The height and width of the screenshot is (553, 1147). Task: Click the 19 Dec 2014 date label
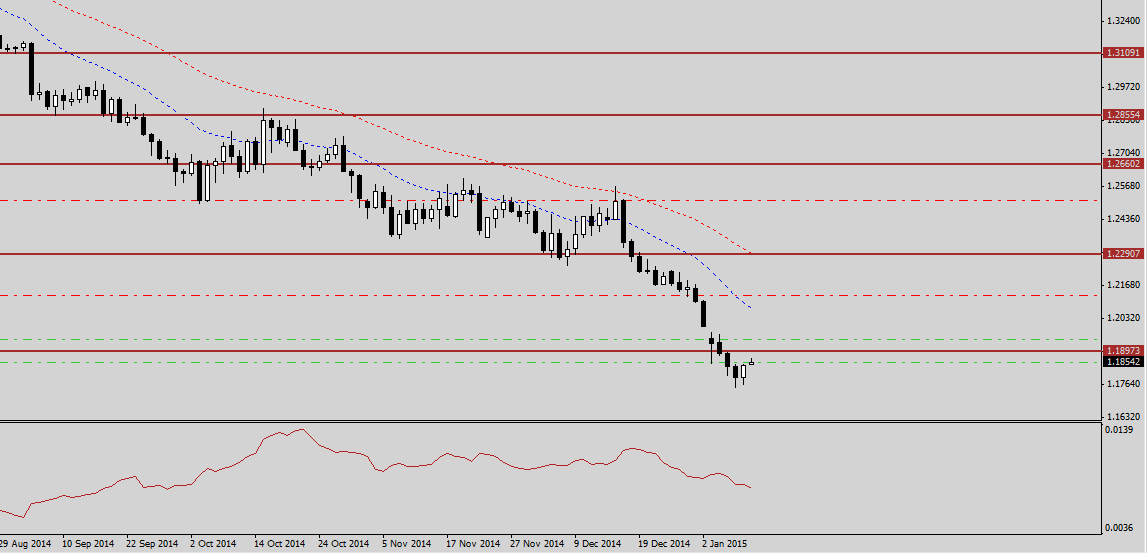pos(665,544)
